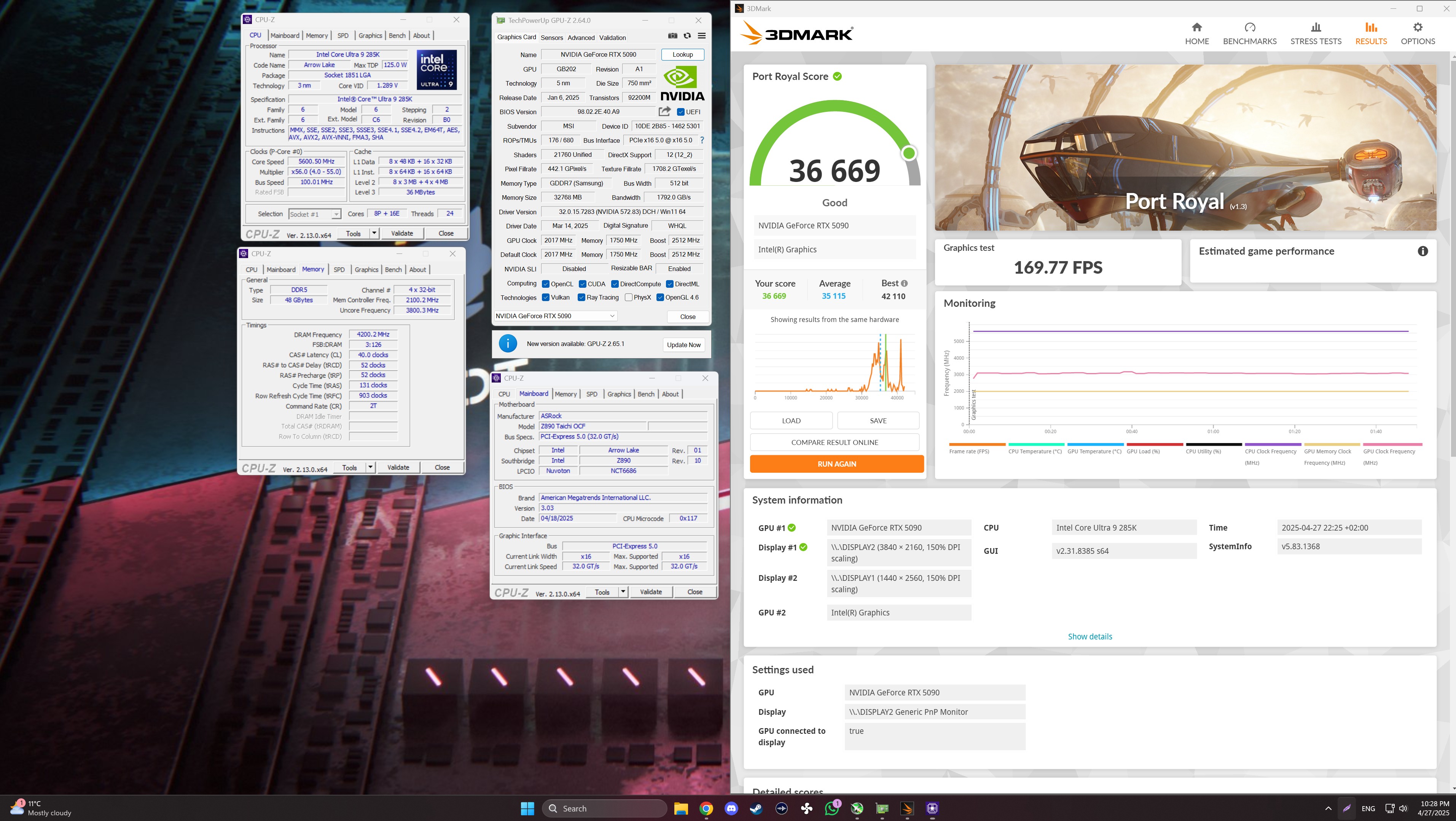Click the fan control icon in the taskbar
The width and height of the screenshot is (1456, 821).
pos(807,808)
